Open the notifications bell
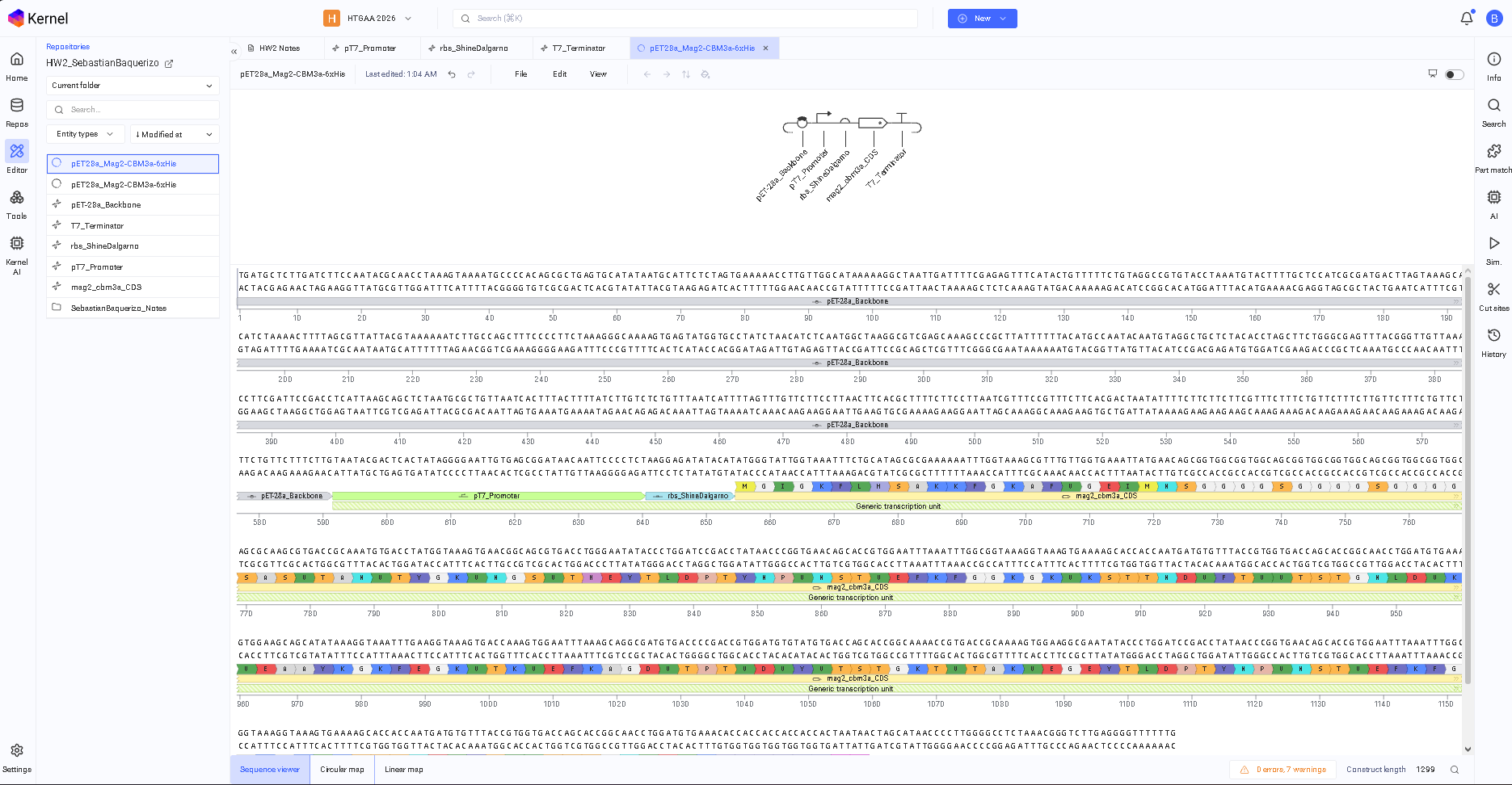 (1466, 18)
